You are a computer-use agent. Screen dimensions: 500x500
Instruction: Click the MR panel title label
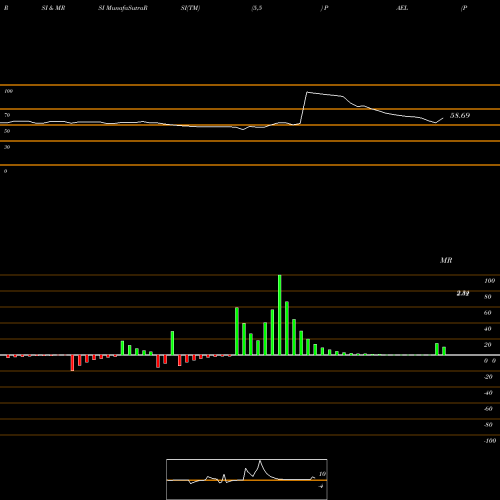446,260
